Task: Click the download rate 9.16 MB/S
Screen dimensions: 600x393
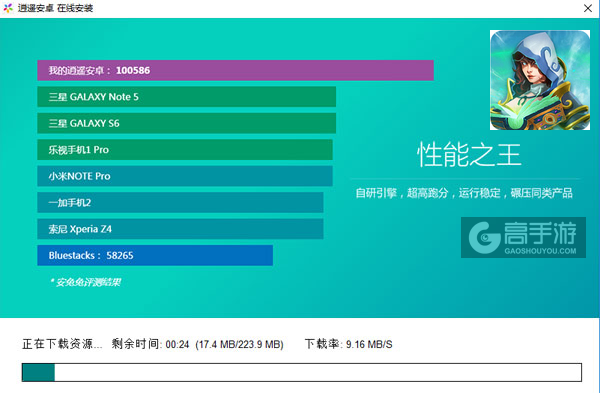Action: tap(369, 344)
